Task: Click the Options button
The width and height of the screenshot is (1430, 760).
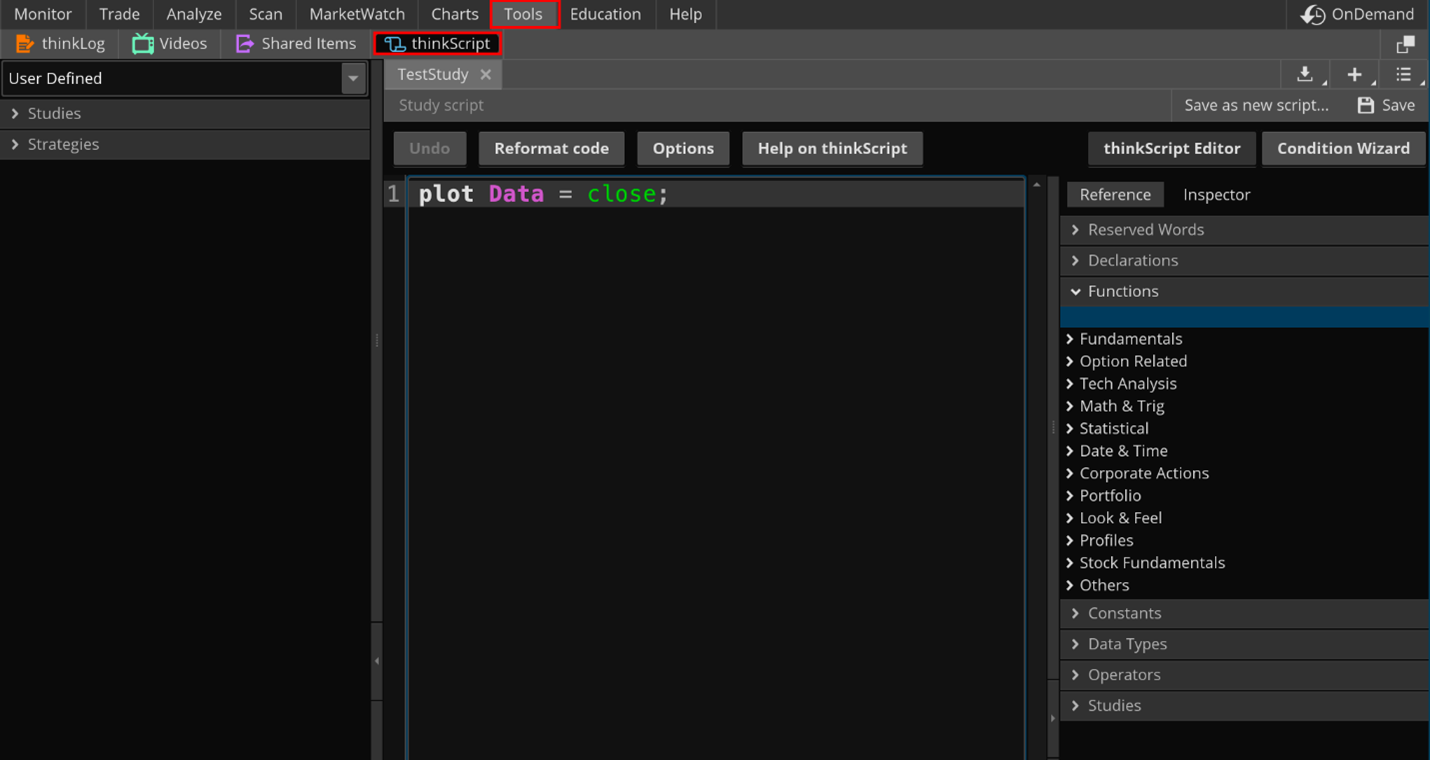Action: tap(683, 148)
